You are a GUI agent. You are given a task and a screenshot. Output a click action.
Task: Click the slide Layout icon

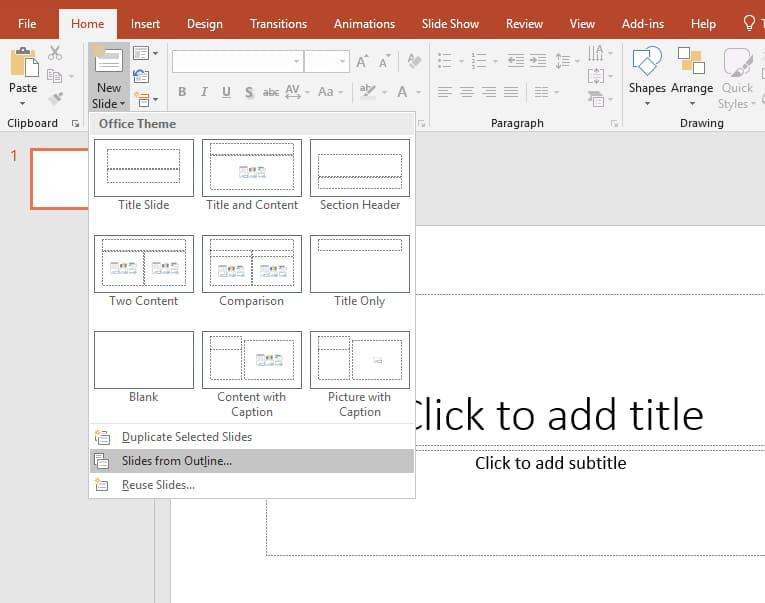tap(141, 53)
